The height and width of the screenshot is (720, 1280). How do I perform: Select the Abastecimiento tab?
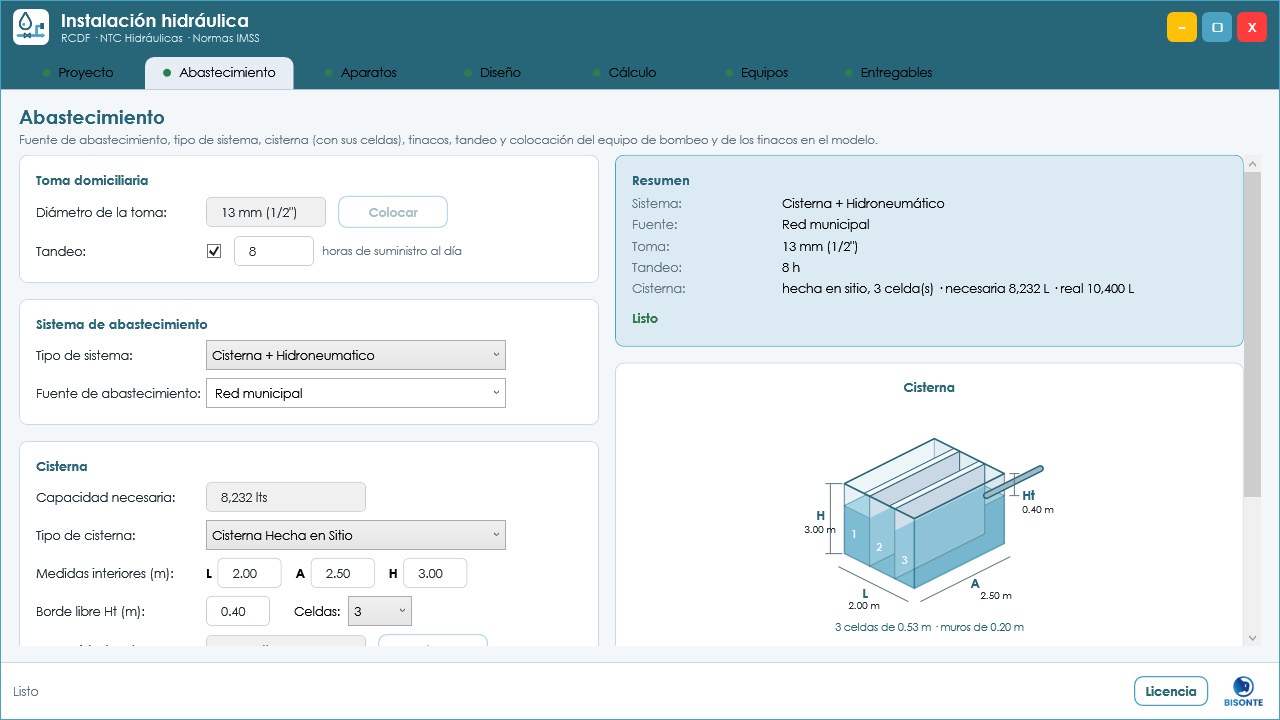[x=219, y=73]
